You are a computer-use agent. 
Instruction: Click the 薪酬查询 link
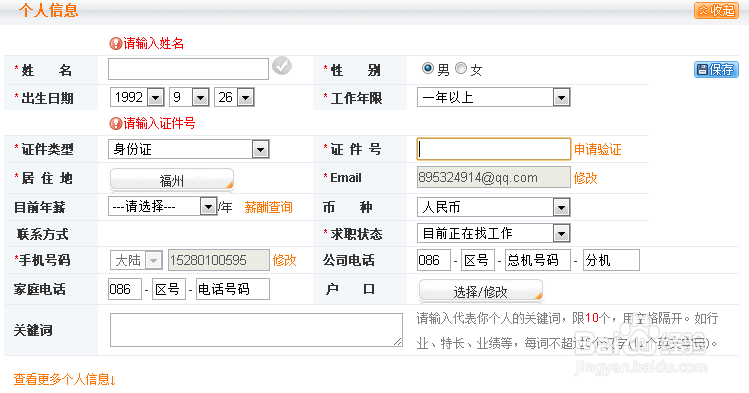click(x=268, y=207)
